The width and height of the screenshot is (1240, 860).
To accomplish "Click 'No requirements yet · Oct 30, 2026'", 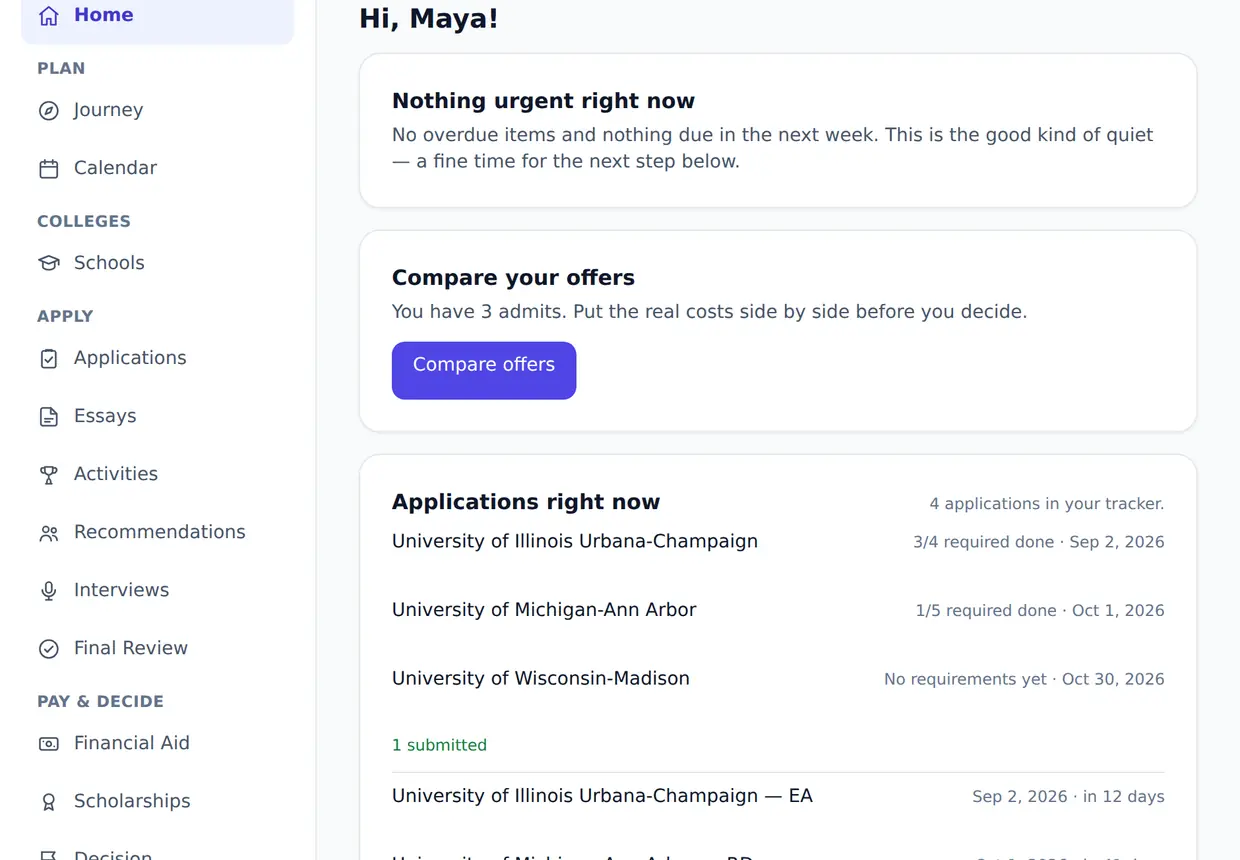I will tap(1024, 679).
